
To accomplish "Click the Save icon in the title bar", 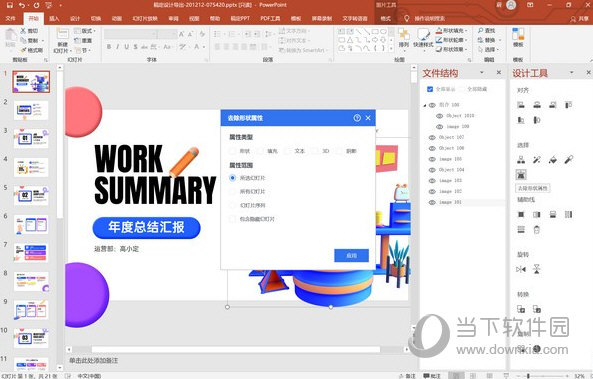I will coord(9,5).
